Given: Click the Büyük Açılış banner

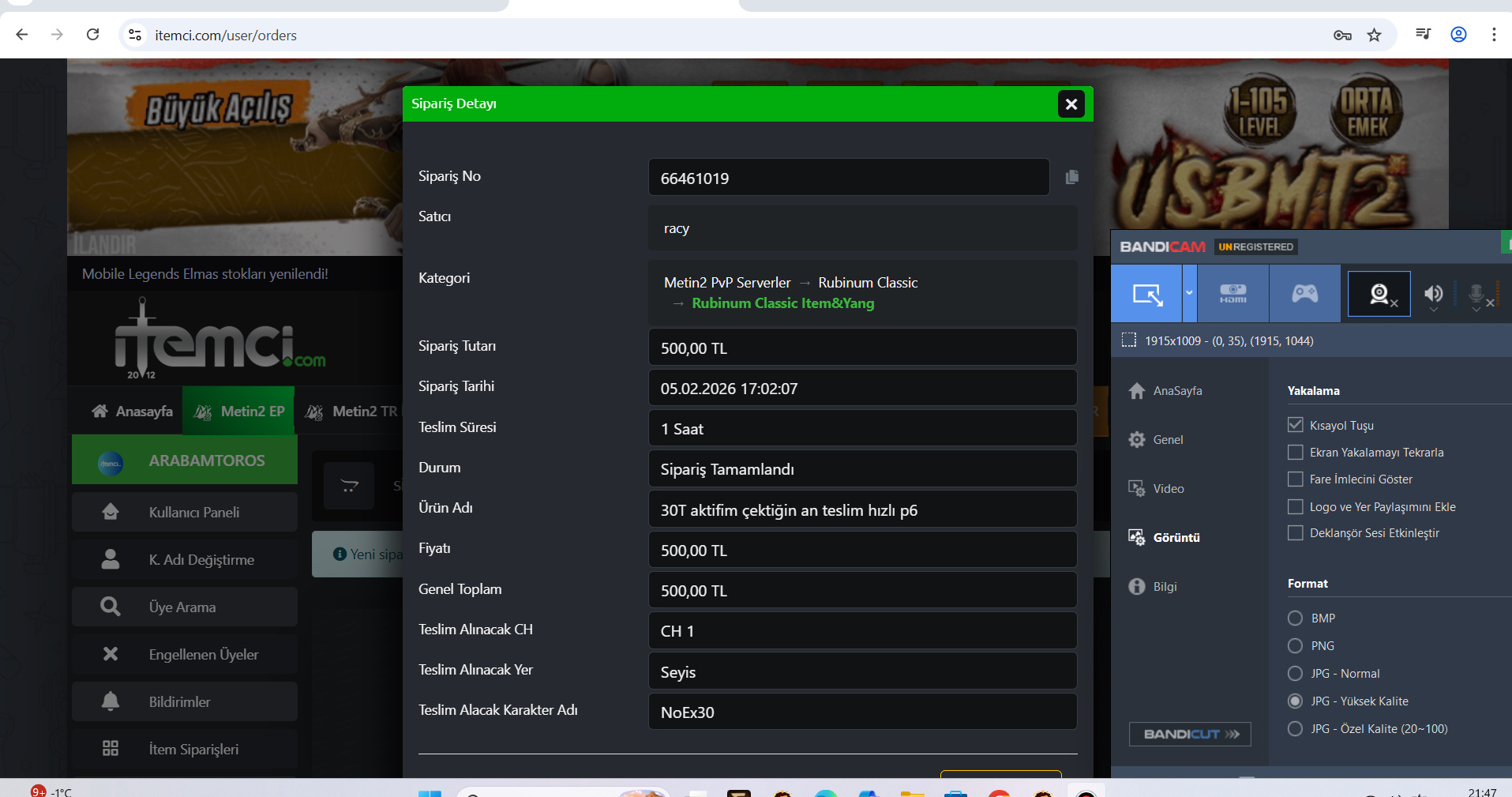Looking at the screenshot, I should click(219, 110).
